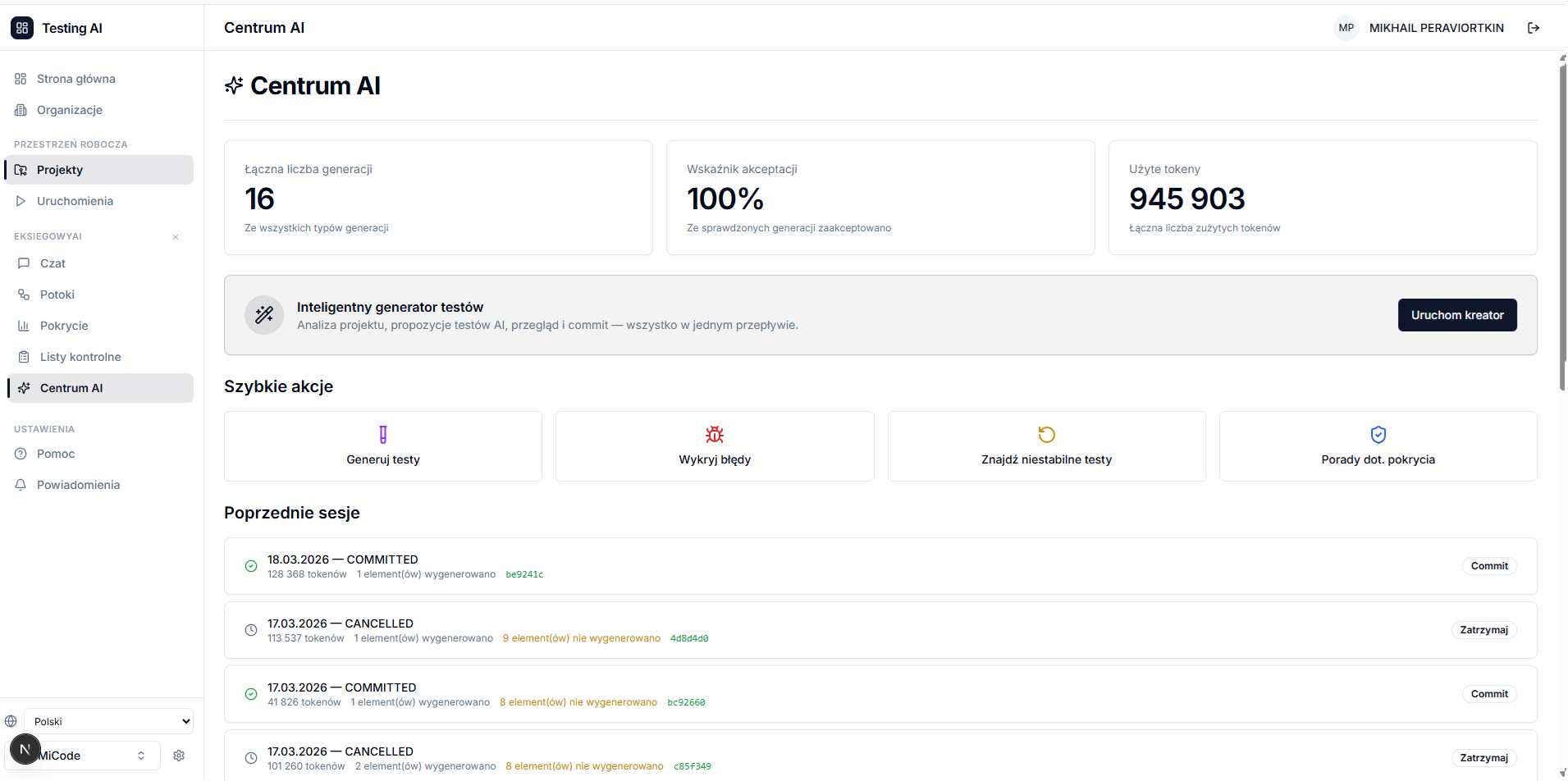The height and width of the screenshot is (781, 1568).
Task: Click commit hash be9241c
Action: pos(524,574)
